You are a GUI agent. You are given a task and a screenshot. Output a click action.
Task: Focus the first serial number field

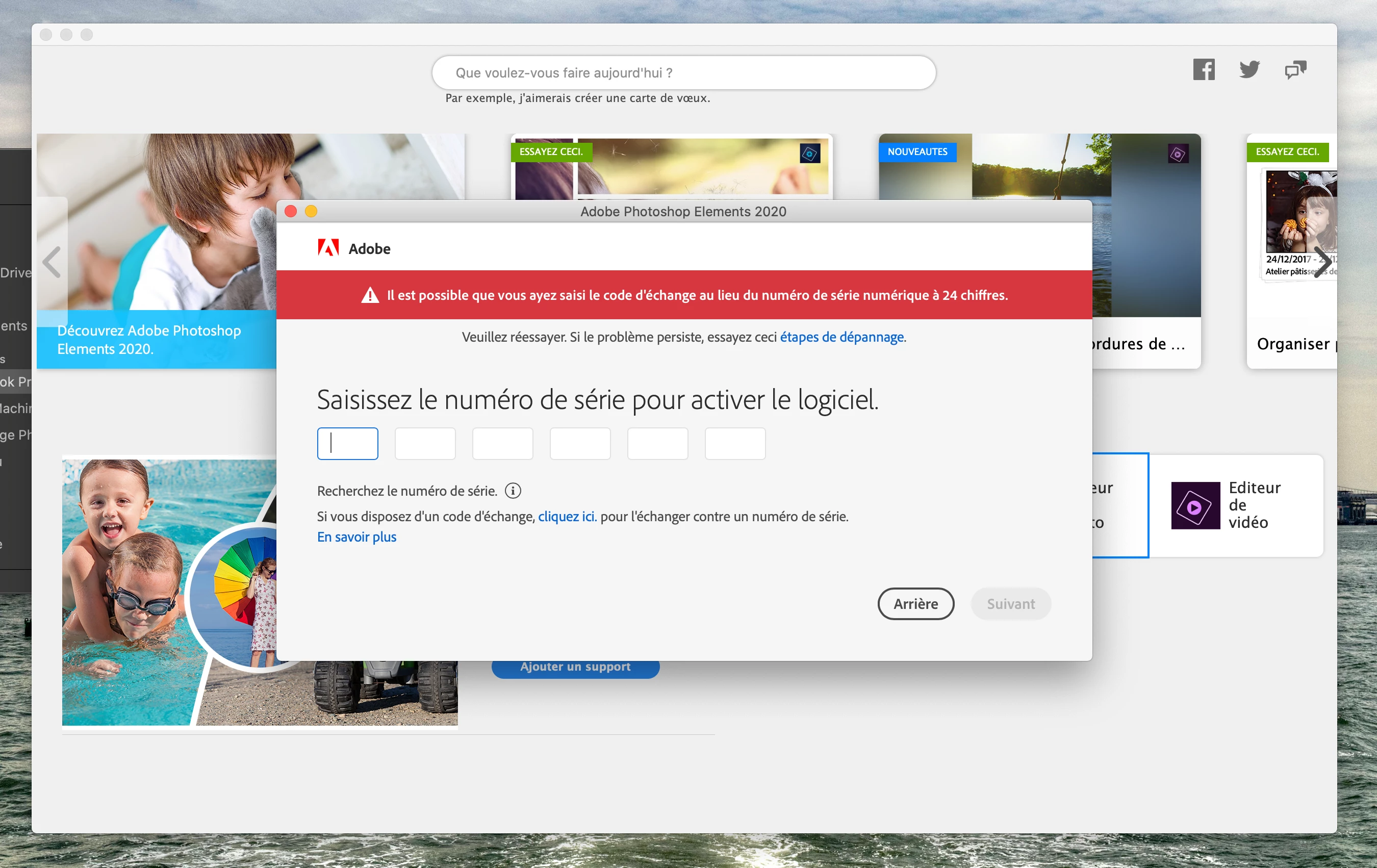(x=348, y=444)
